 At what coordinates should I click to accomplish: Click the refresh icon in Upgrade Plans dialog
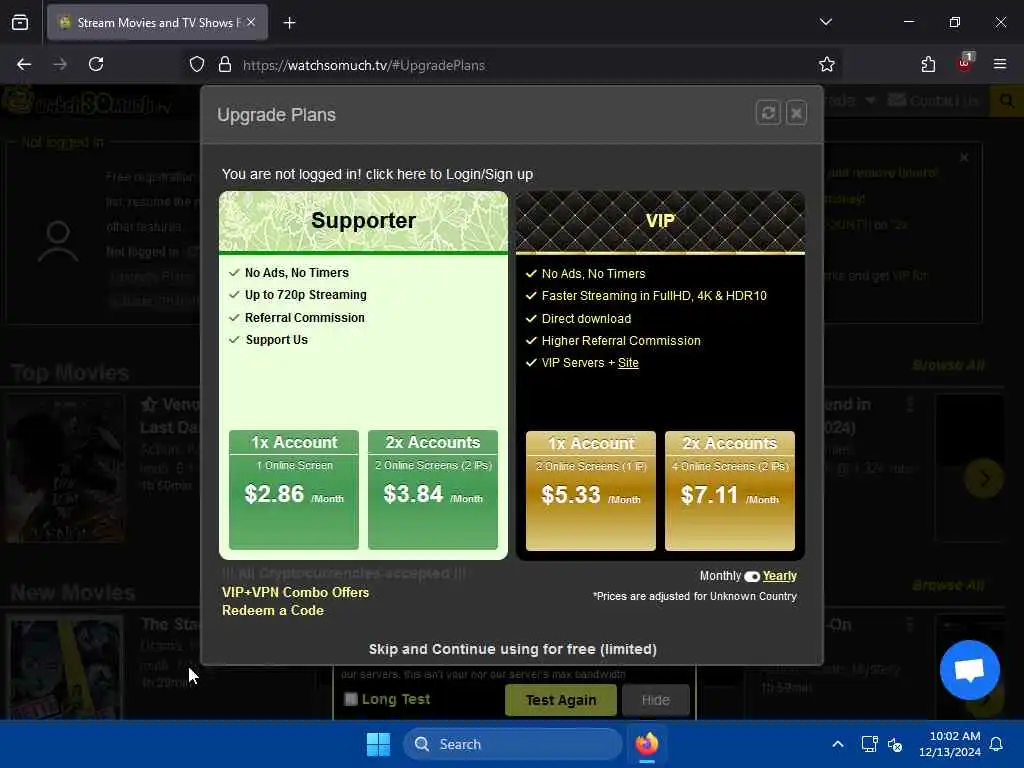pos(768,113)
